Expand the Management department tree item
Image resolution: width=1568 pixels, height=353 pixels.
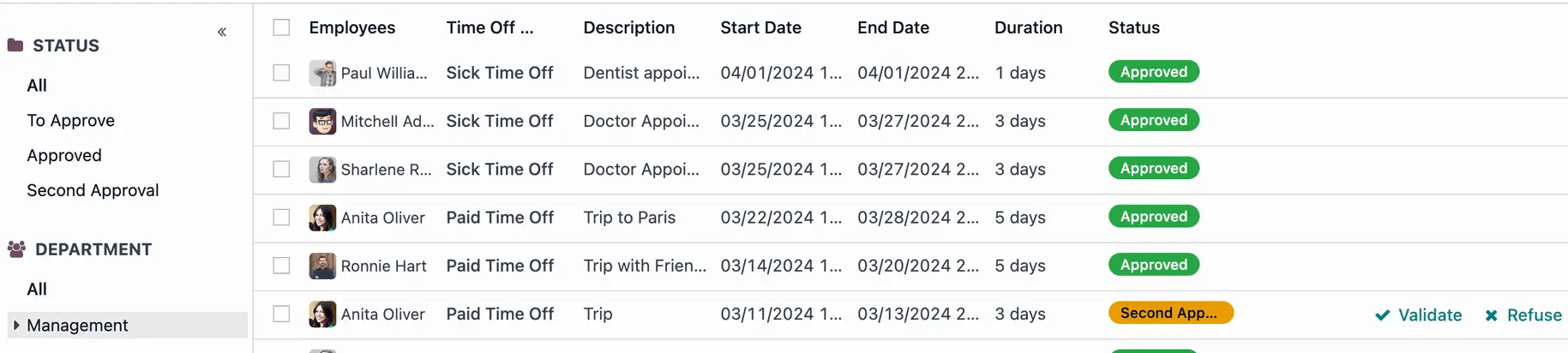[16, 326]
